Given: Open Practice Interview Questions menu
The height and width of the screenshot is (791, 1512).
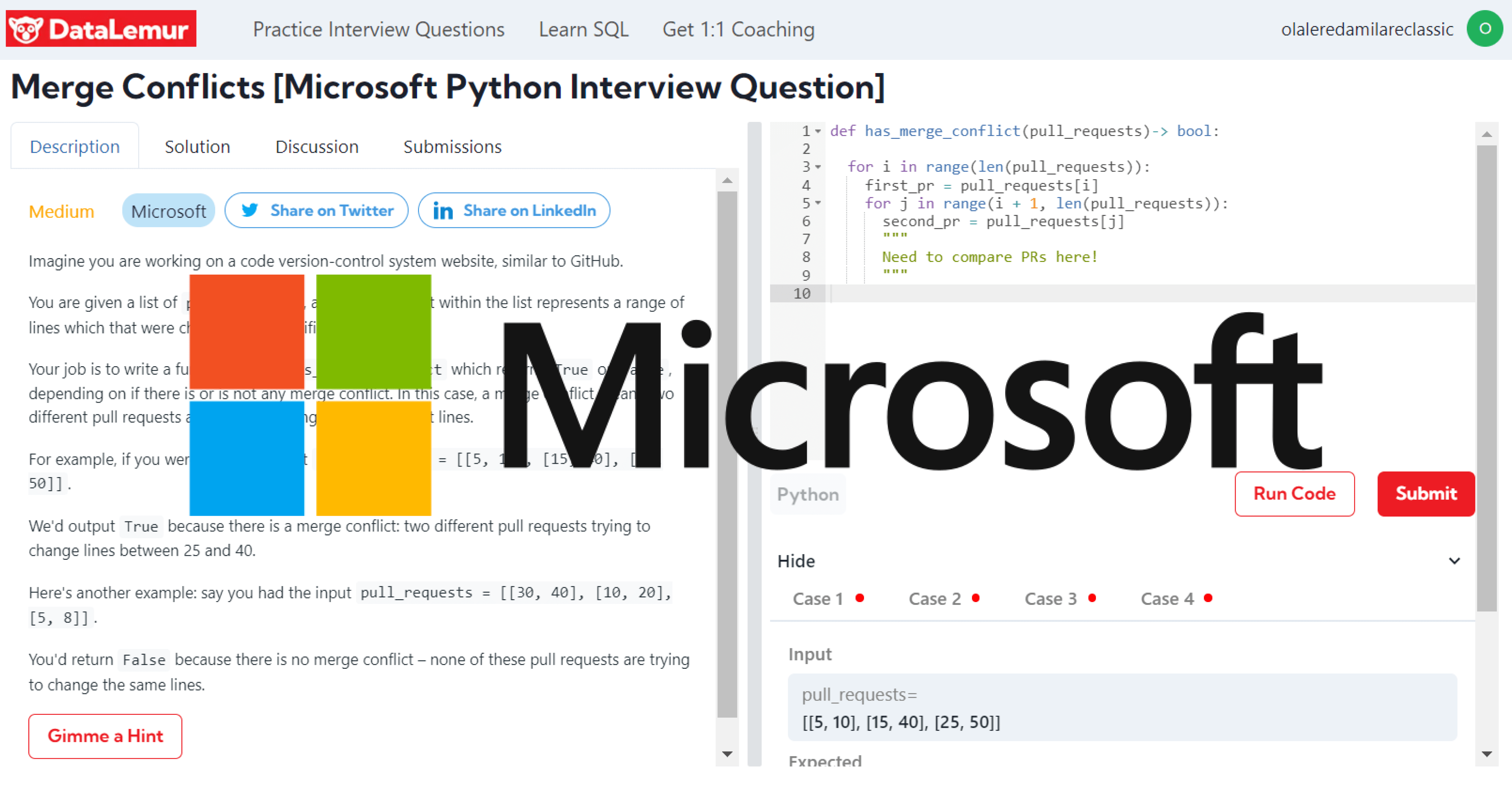Looking at the screenshot, I should coord(379,29).
